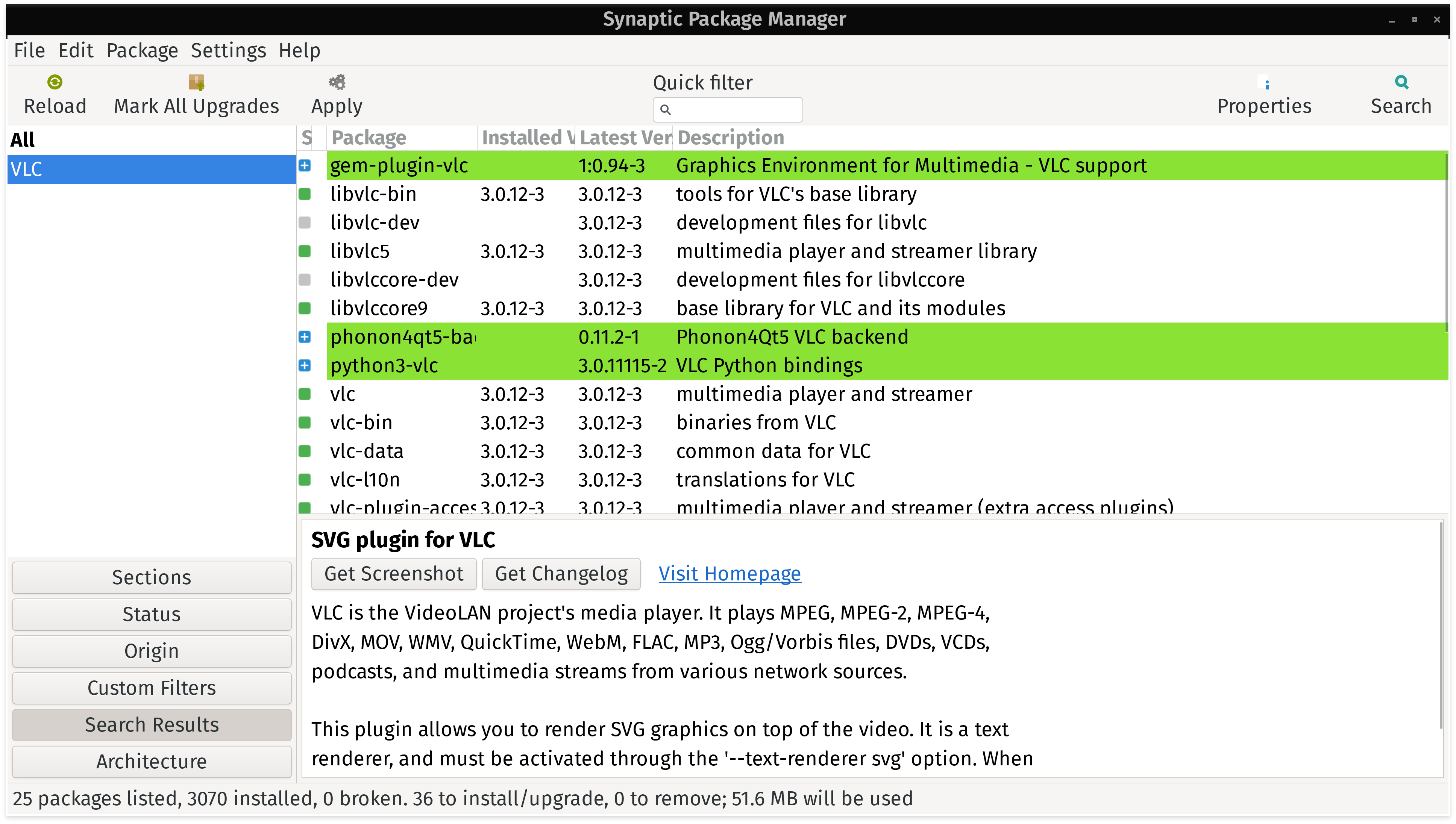
Task: Click the Apply gears icon
Action: [x=337, y=82]
